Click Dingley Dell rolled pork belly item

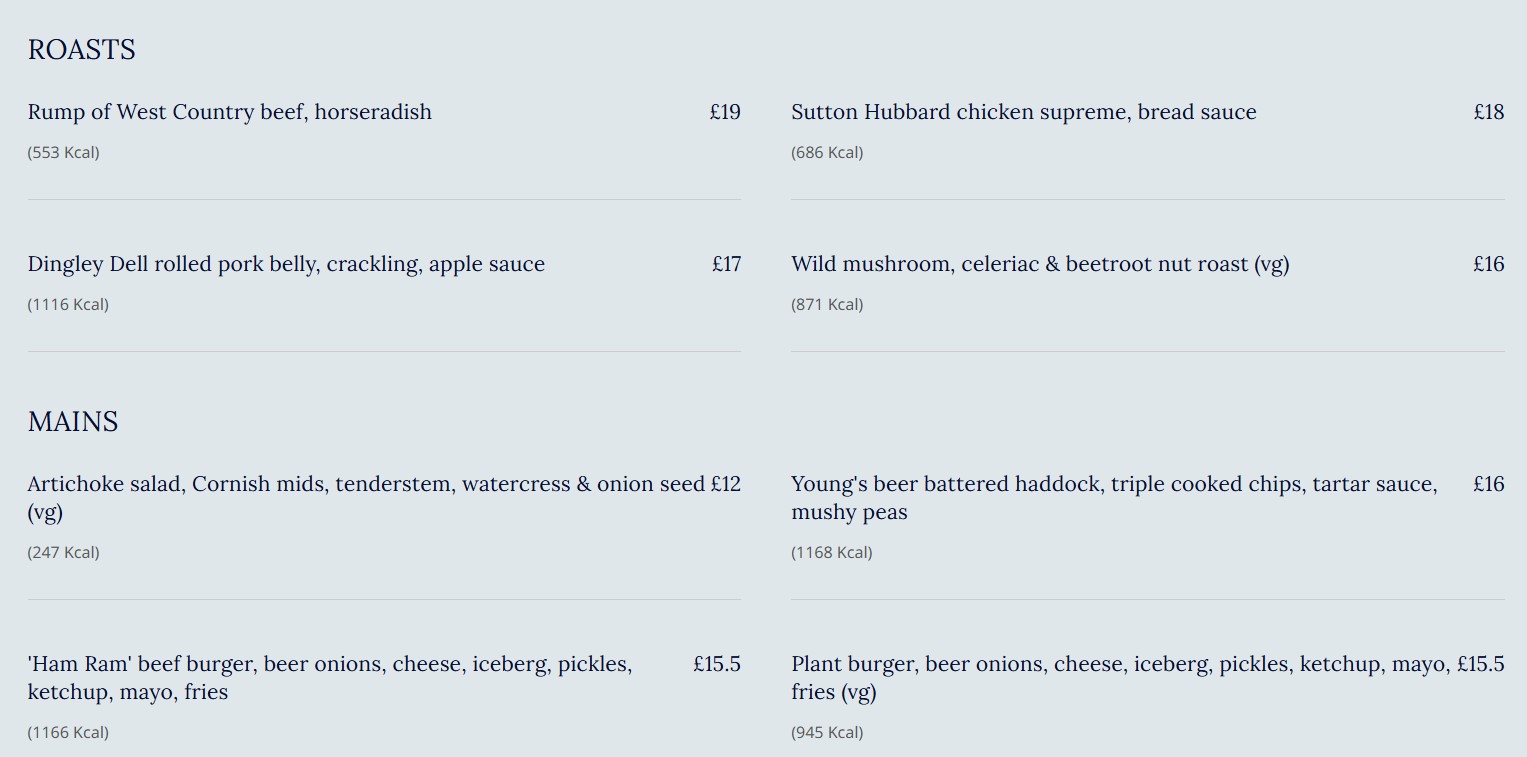coord(286,264)
